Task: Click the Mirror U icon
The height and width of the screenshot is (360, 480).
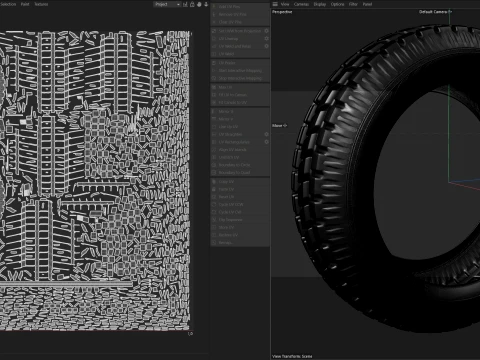Action: tap(214, 111)
